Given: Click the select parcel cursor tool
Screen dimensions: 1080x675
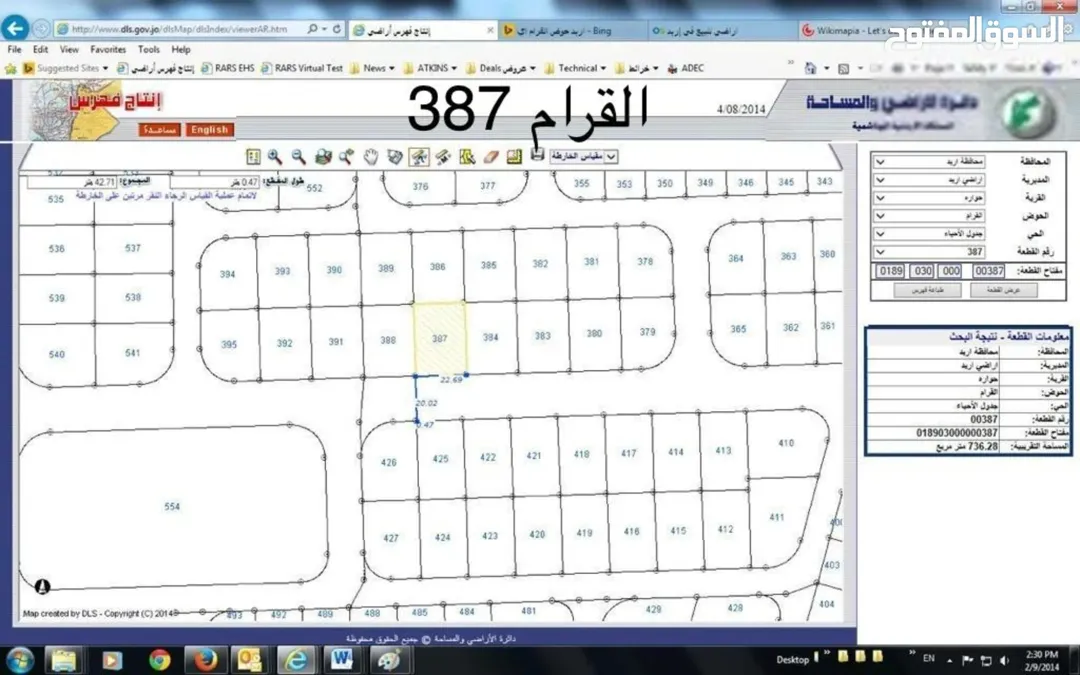Looking at the screenshot, I should point(467,157).
